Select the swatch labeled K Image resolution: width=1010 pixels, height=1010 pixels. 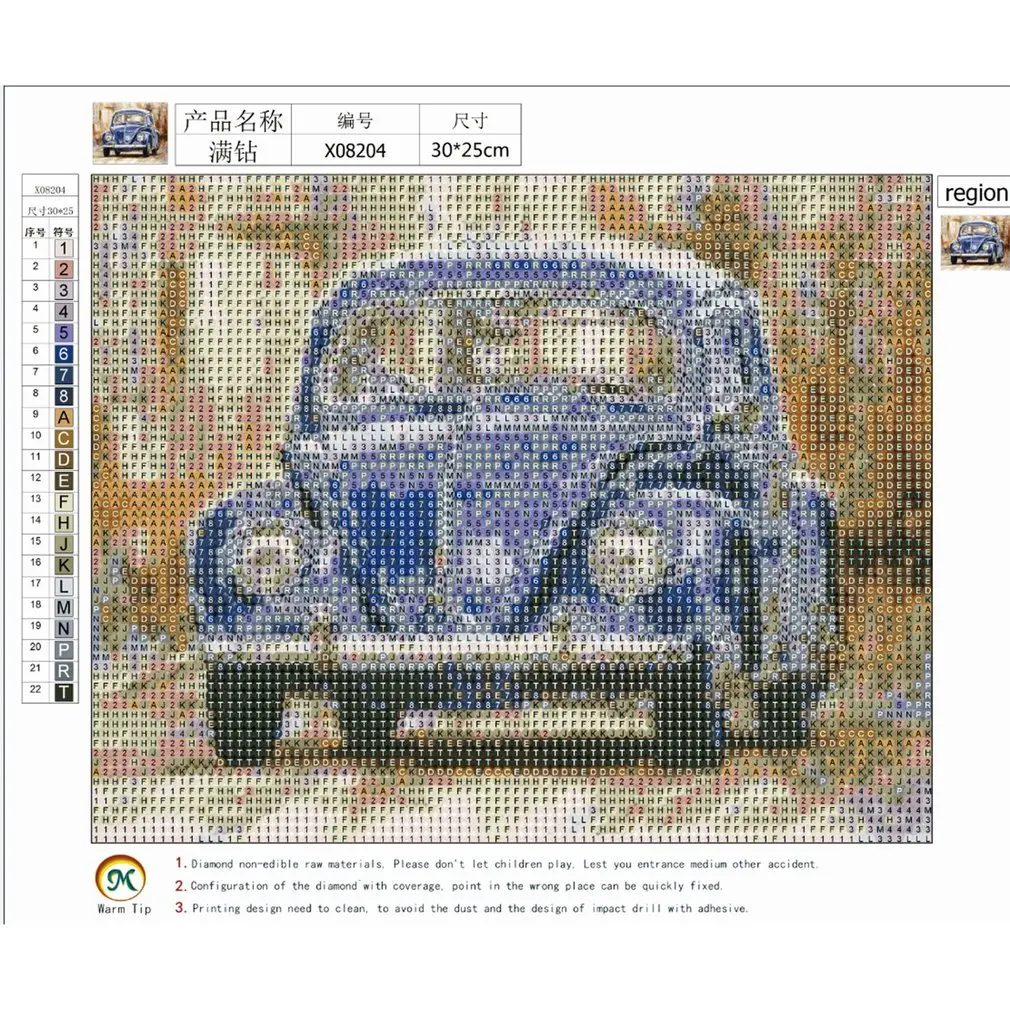pyautogui.click(x=63, y=566)
